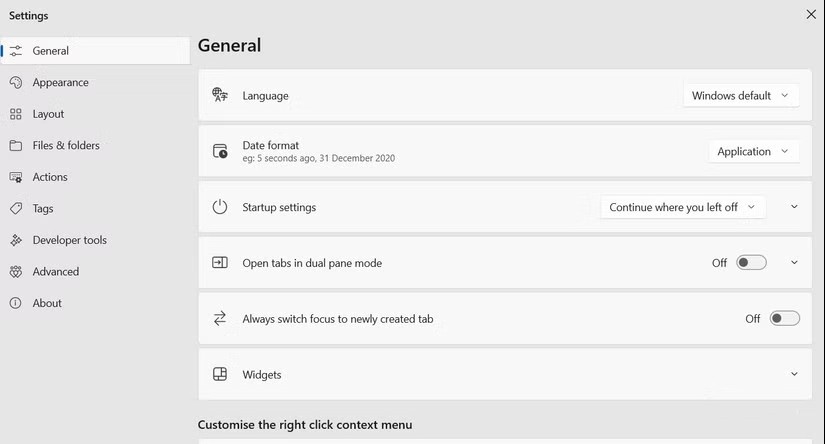Close the Settings dialog
The width and height of the screenshot is (825, 444).
pyautogui.click(x=811, y=14)
